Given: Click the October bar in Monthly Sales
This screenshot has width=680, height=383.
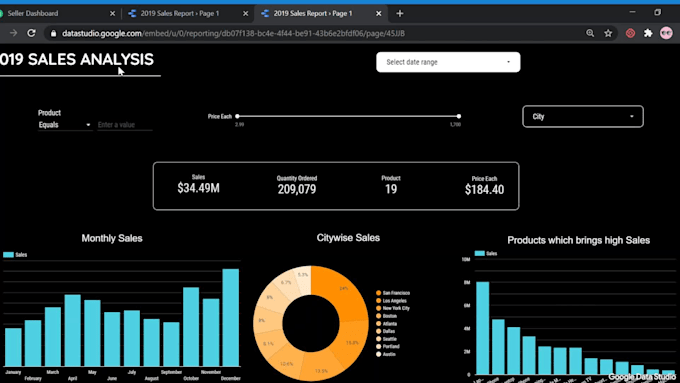Looking at the screenshot, I should coord(191,327).
